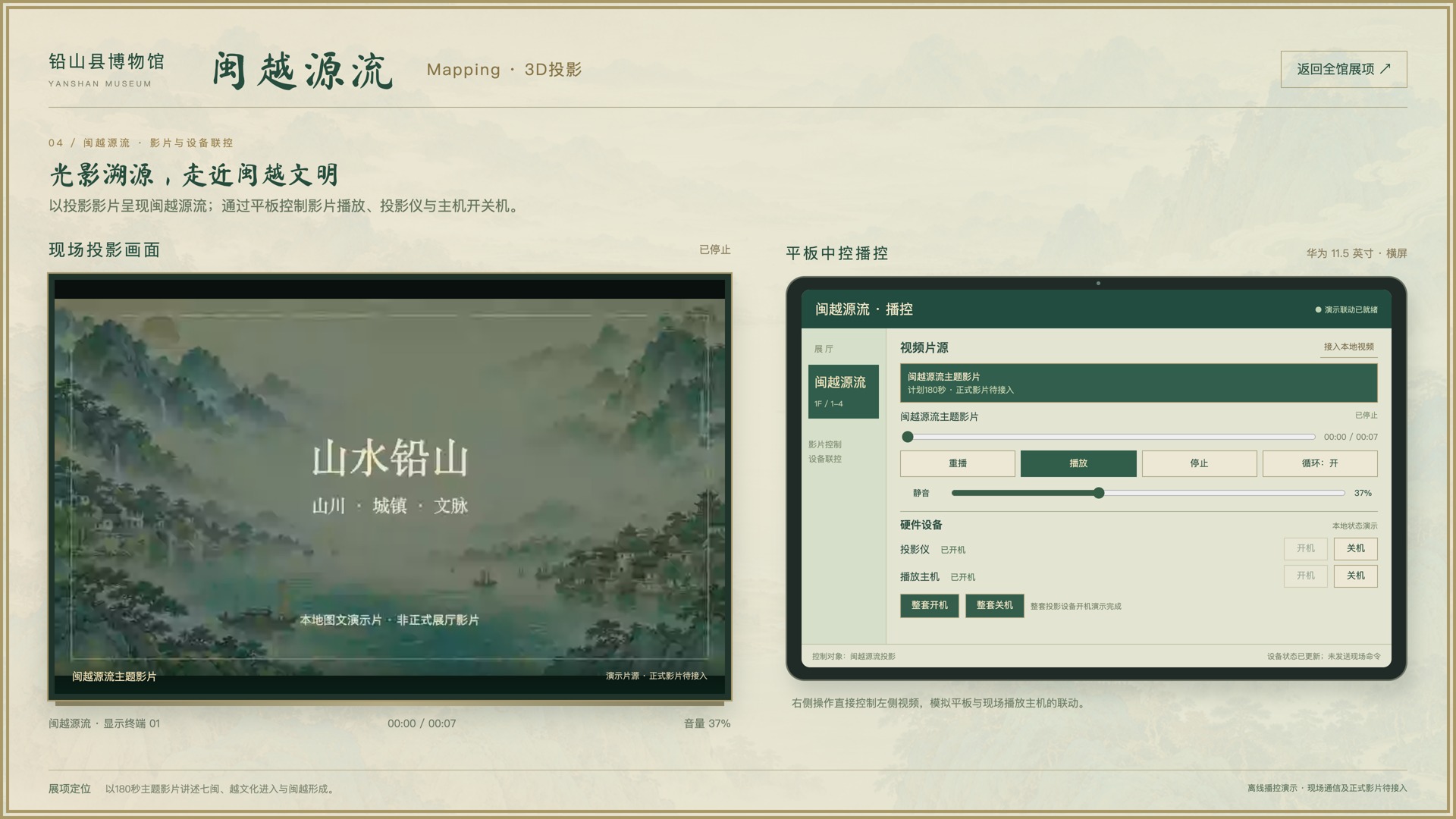This screenshot has width=1456, height=819.
Task: Click 关机 for 投影仪 projector
Action: pos(1355,548)
